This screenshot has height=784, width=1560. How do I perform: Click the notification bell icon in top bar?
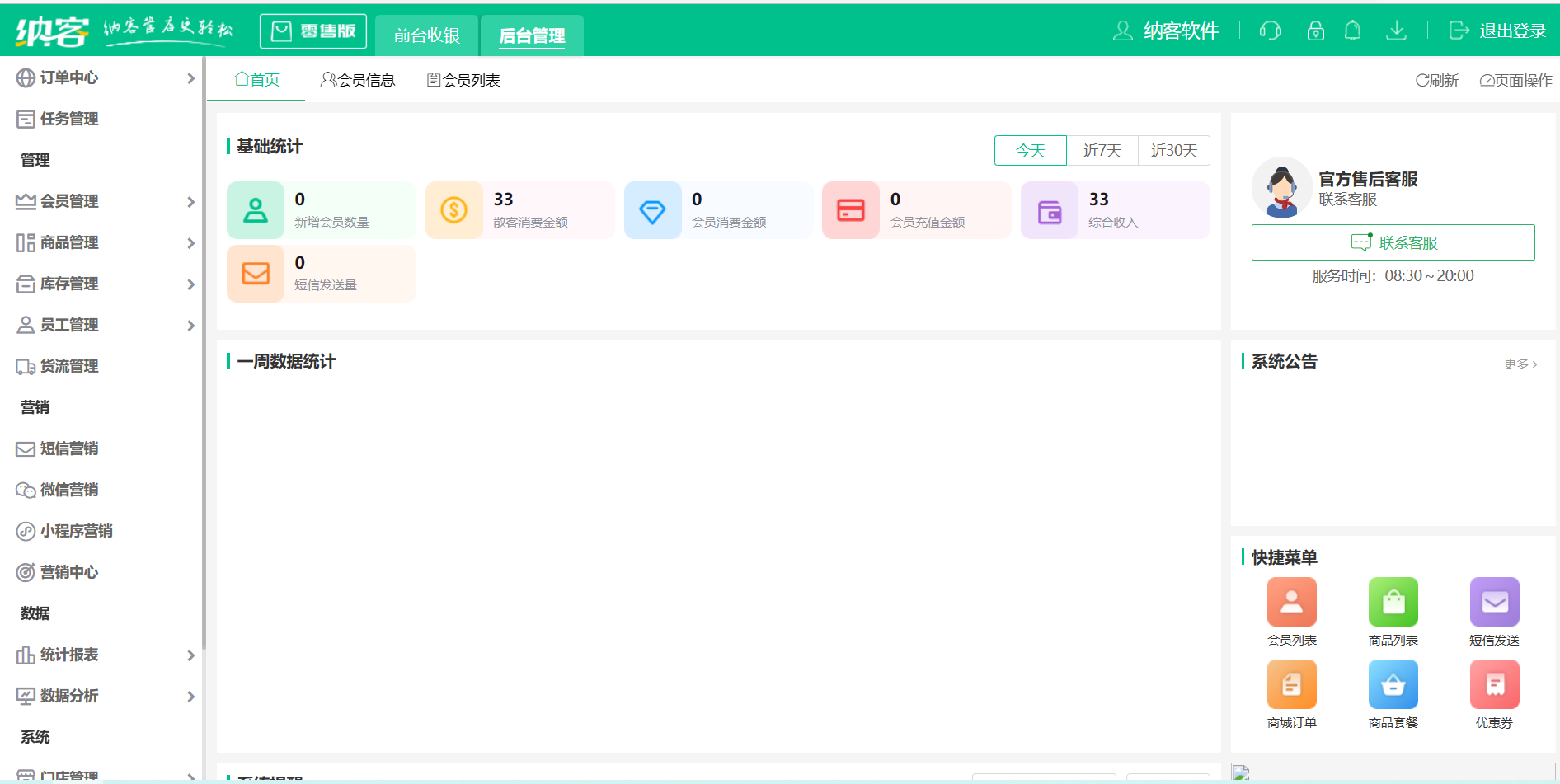click(x=1353, y=31)
